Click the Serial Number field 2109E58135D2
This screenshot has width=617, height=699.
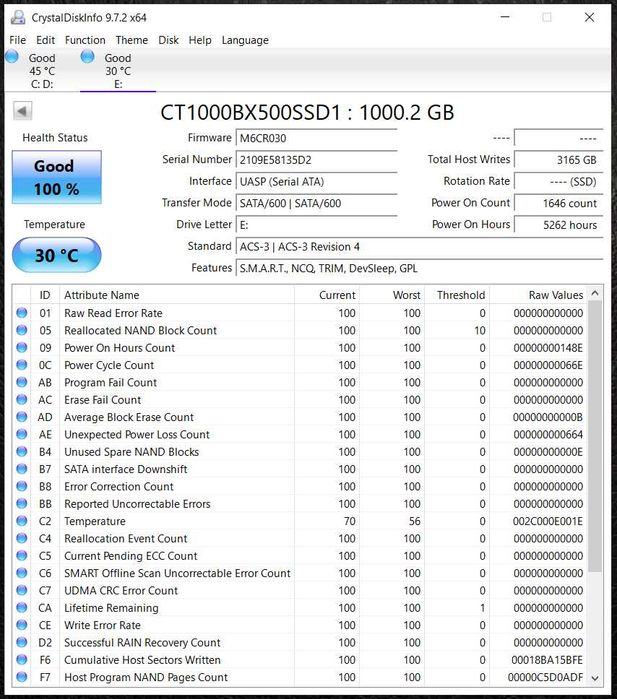[316, 160]
